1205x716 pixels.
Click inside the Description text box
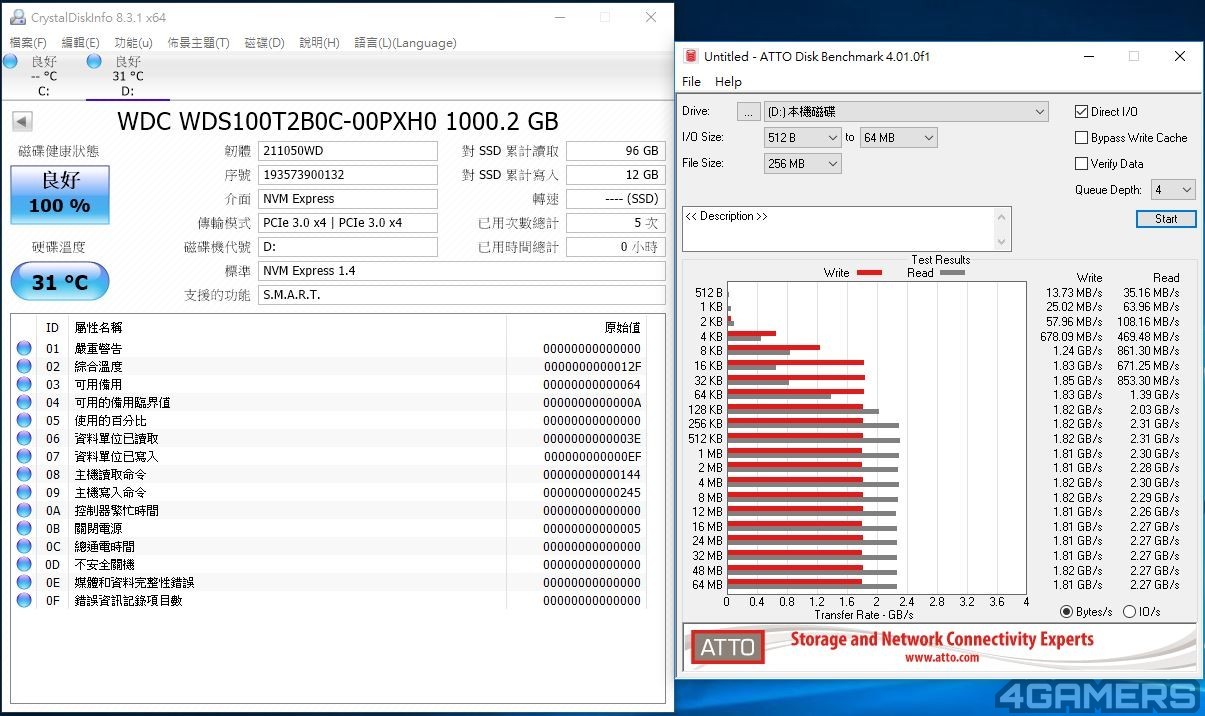click(838, 229)
